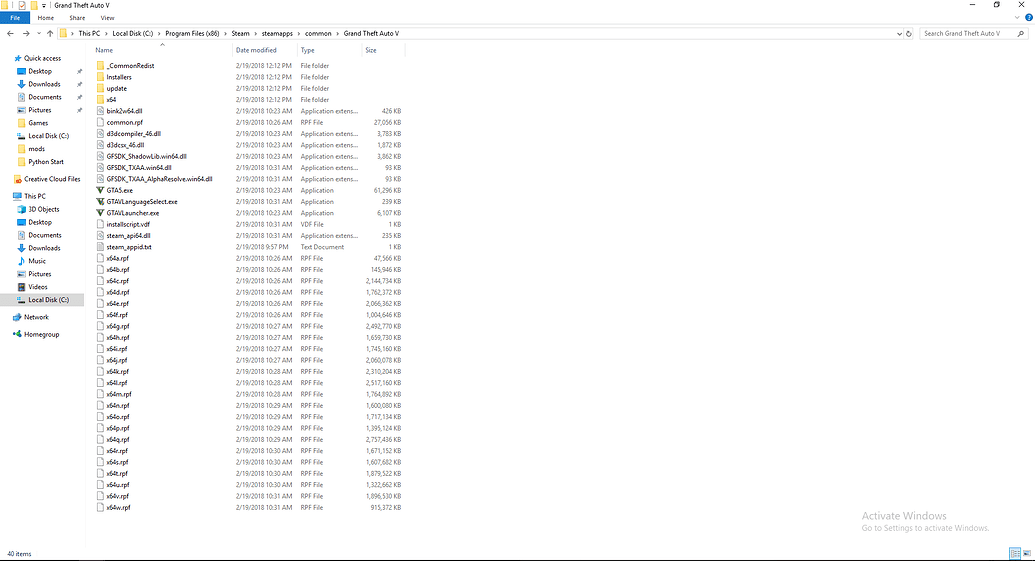This screenshot has width=1035, height=561.
Task: Click the common.rpf file icon
Action: point(100,122)
